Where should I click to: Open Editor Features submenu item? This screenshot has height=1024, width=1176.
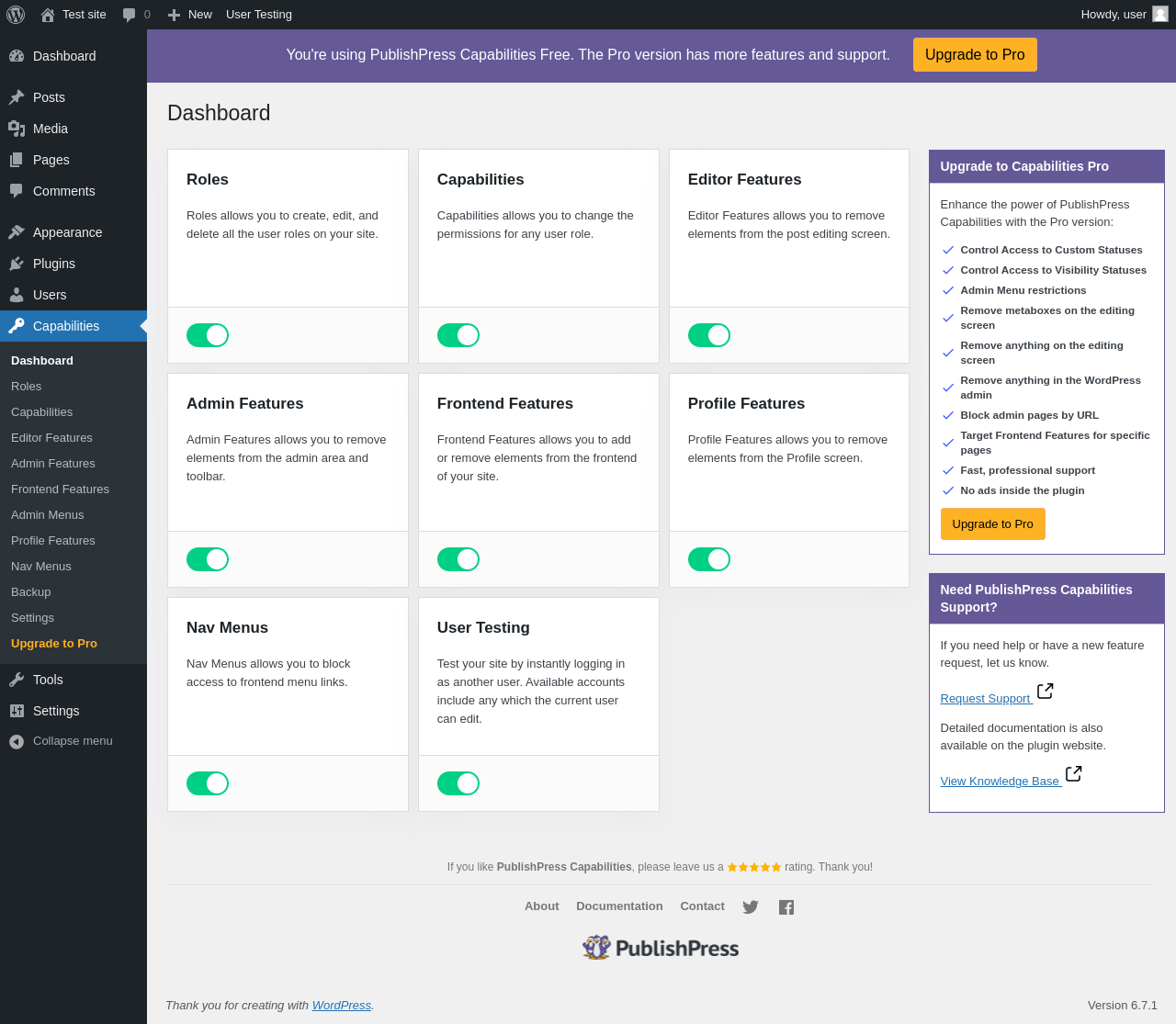coord(73,438)
